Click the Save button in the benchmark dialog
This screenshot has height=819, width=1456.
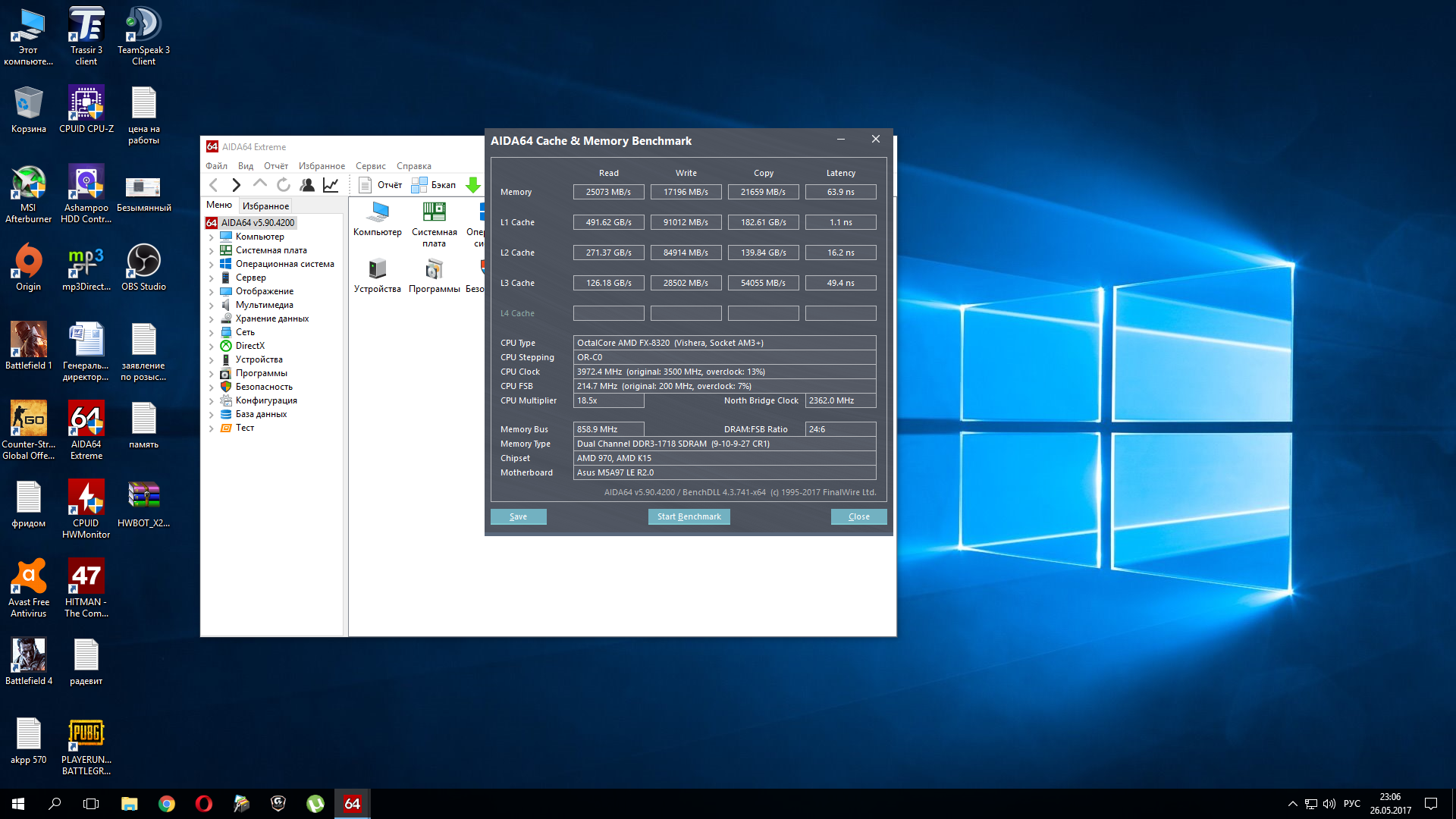(x=518, y=516)
